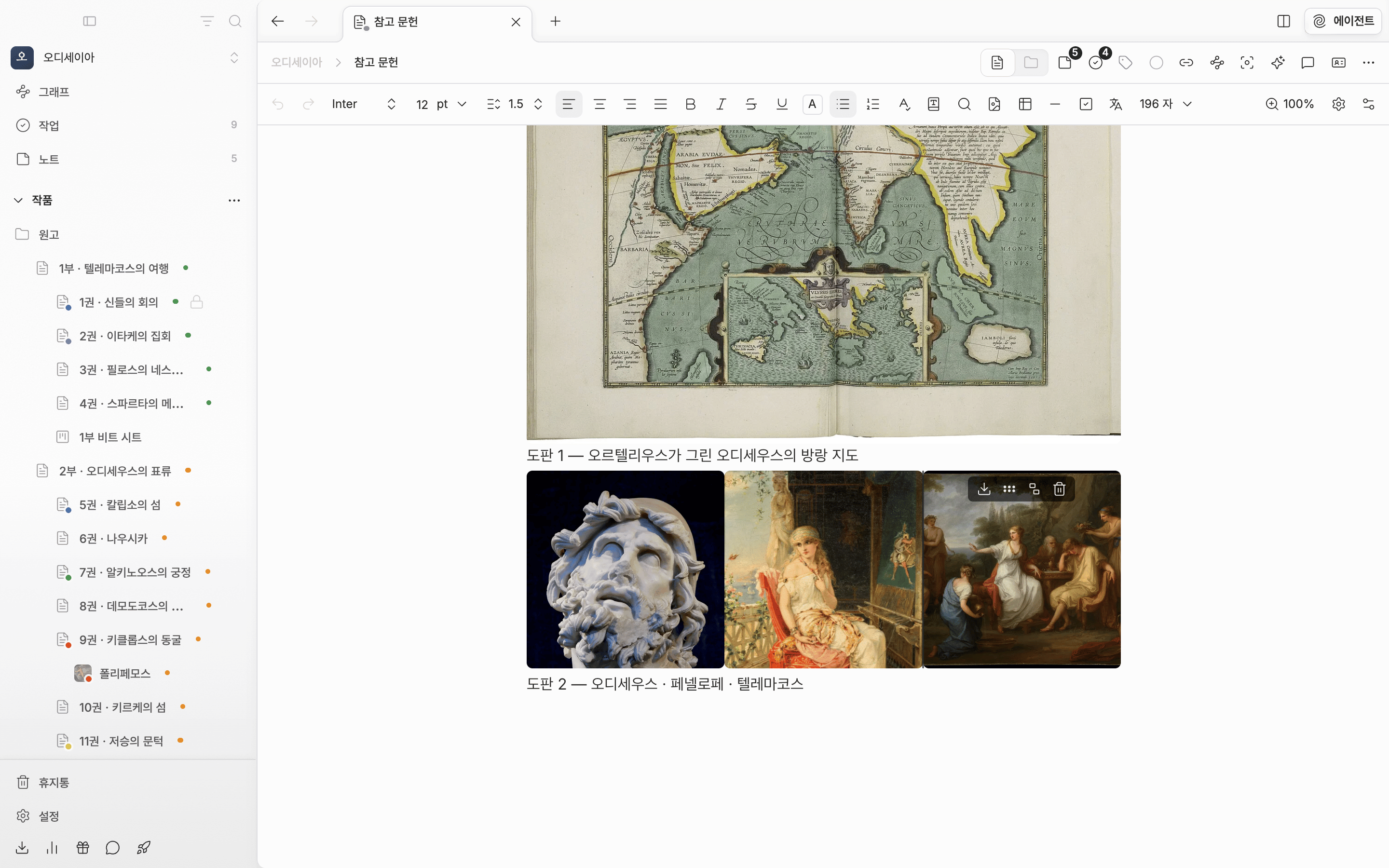Image resolution: width=1389 pixels, height=868 pixels.
Task: Click the sidebar filter lines icon
Action: (x=206, y=21)
